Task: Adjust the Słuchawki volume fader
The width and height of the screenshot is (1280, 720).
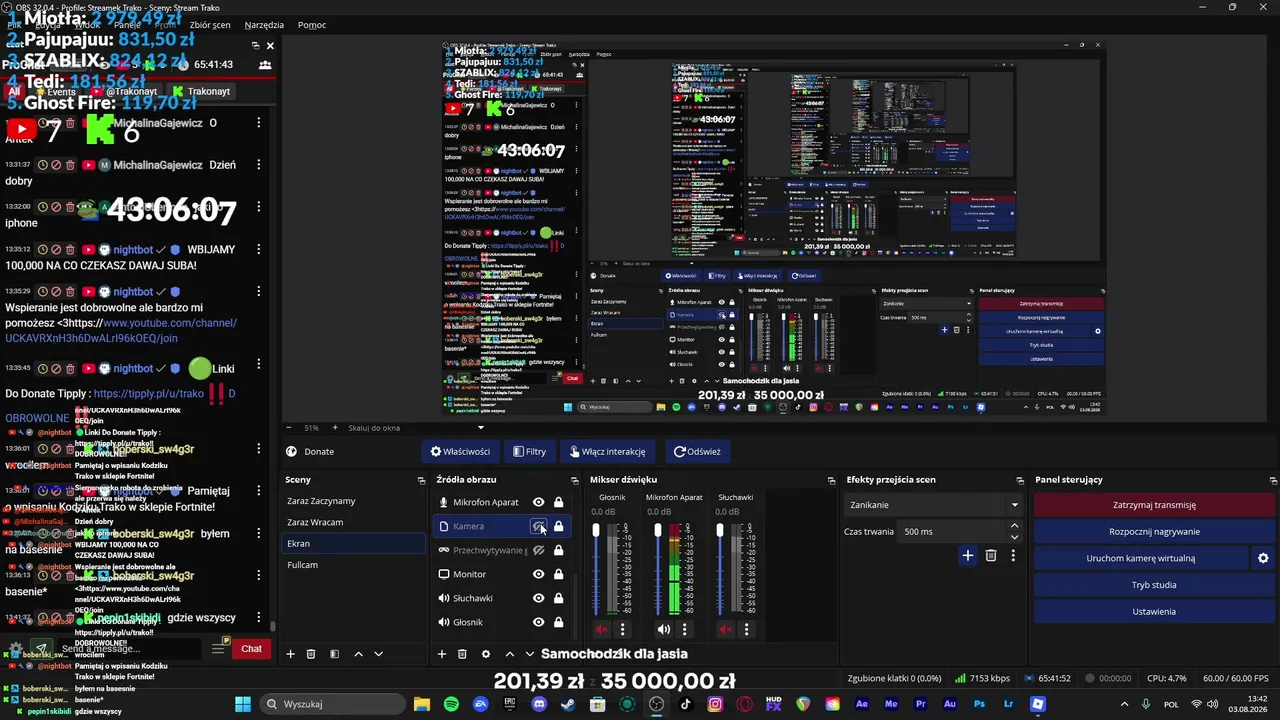Action: 720,531
